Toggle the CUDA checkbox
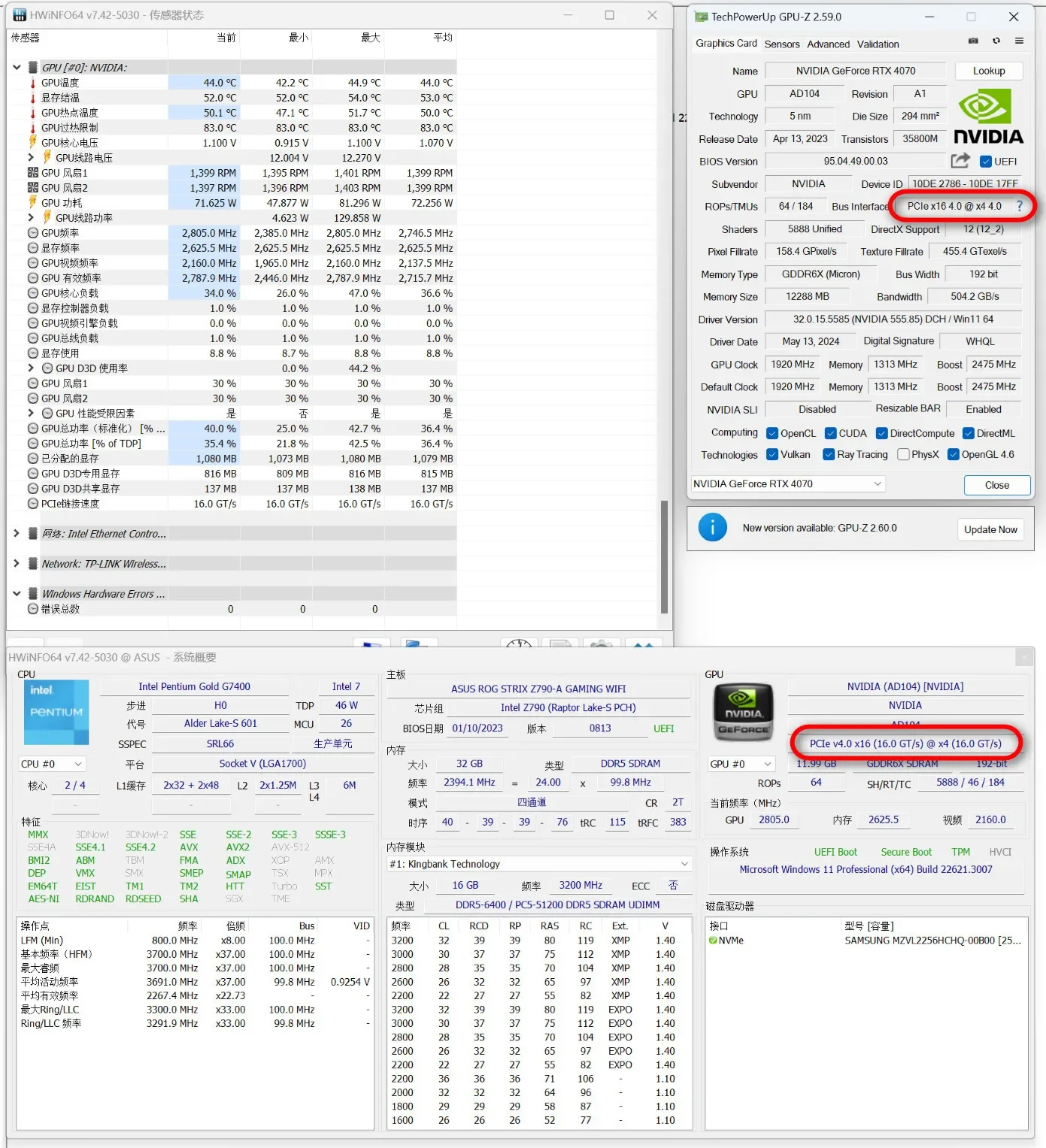The height and width of the screenshot is (1148, 1046). coord(830,433)
